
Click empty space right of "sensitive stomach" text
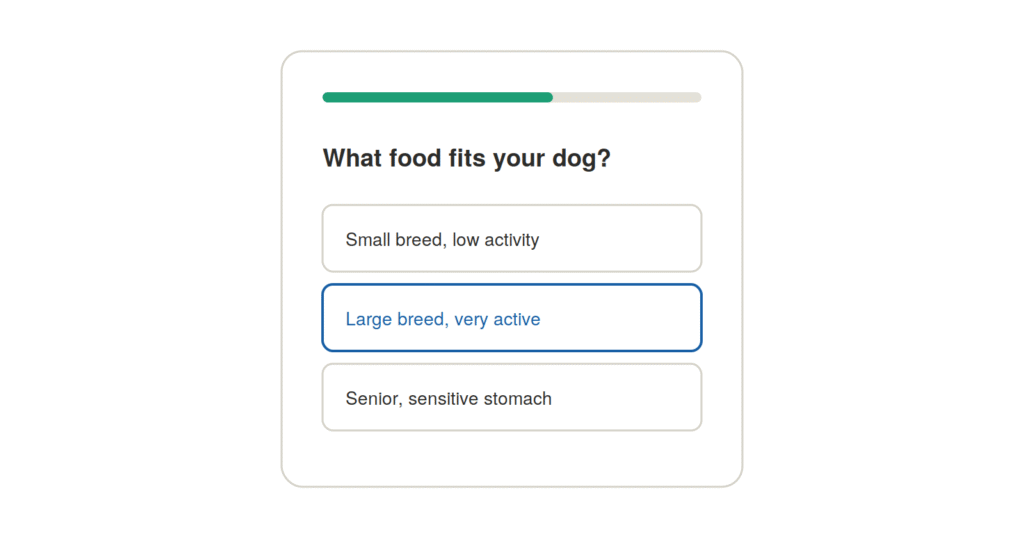(626, 398)
